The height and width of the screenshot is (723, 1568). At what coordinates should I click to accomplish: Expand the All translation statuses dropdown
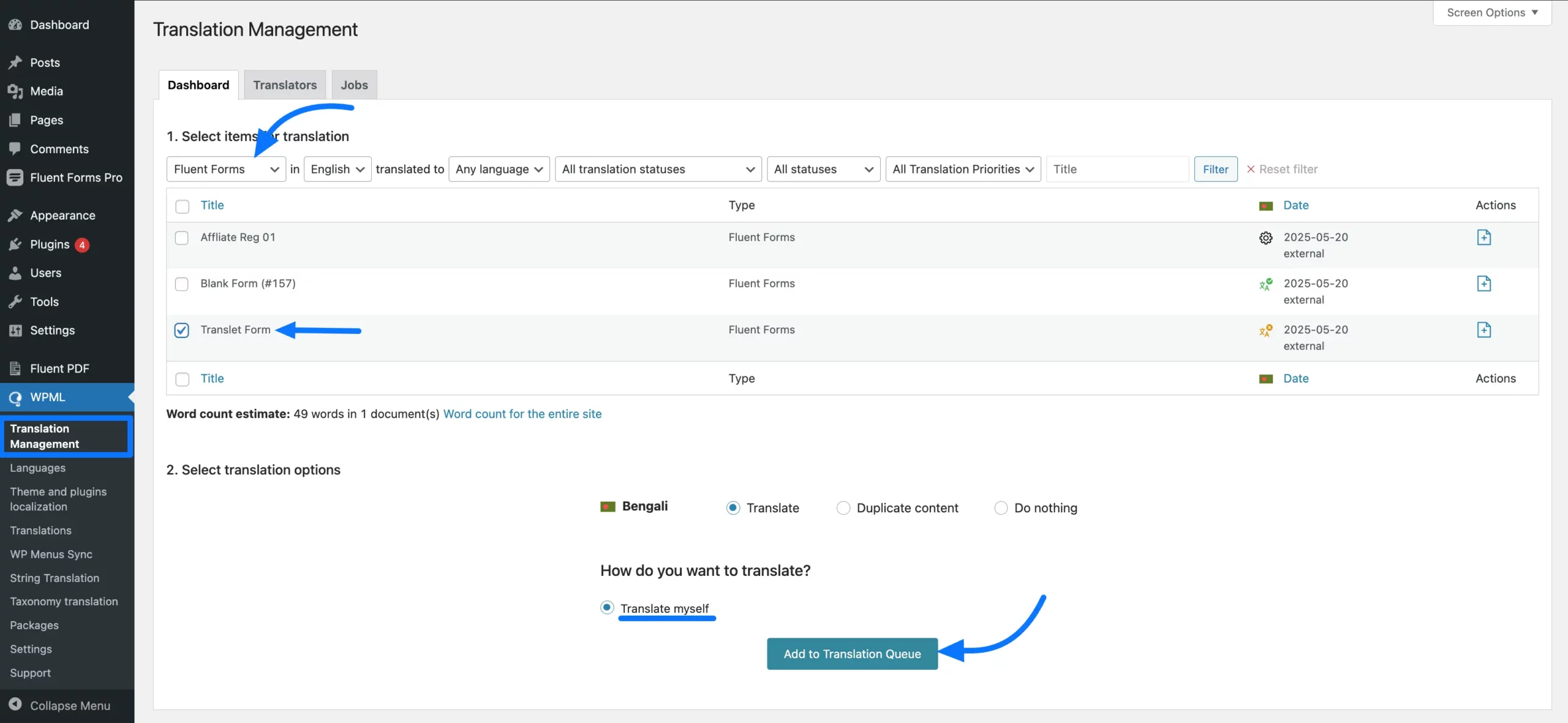[x=658, y=169]
